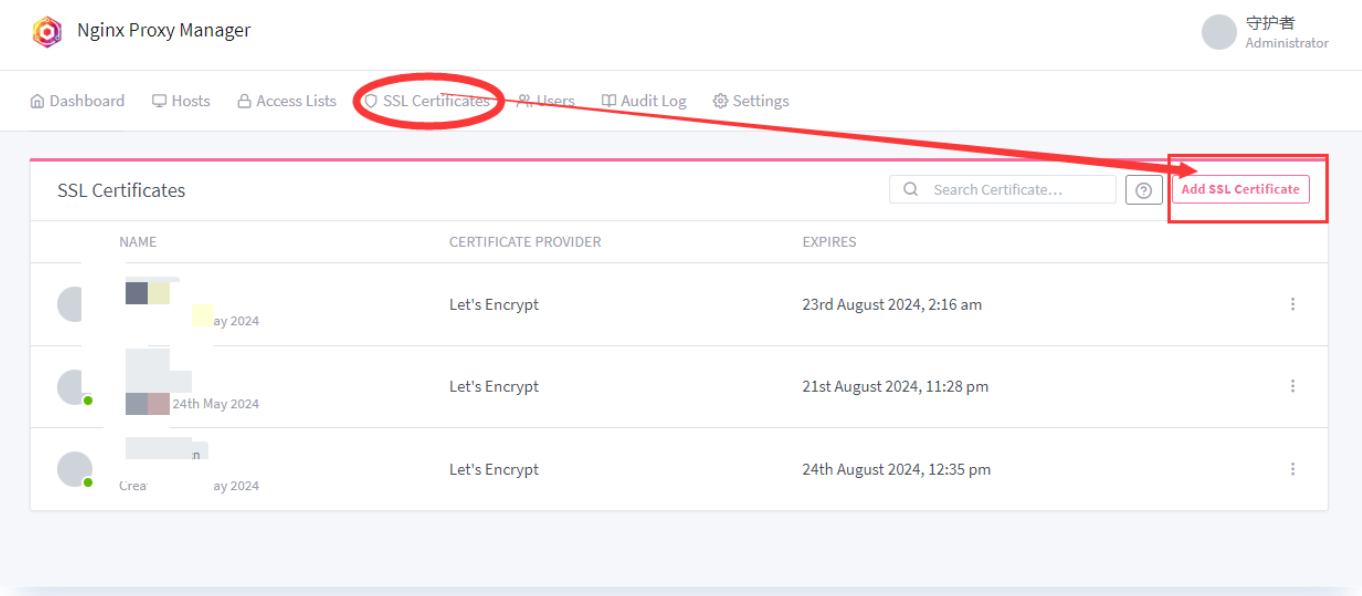This screenshot has height=596, width=1362.
Task: Click the administrator profile avatar
Action: (x=1219, y=32)
